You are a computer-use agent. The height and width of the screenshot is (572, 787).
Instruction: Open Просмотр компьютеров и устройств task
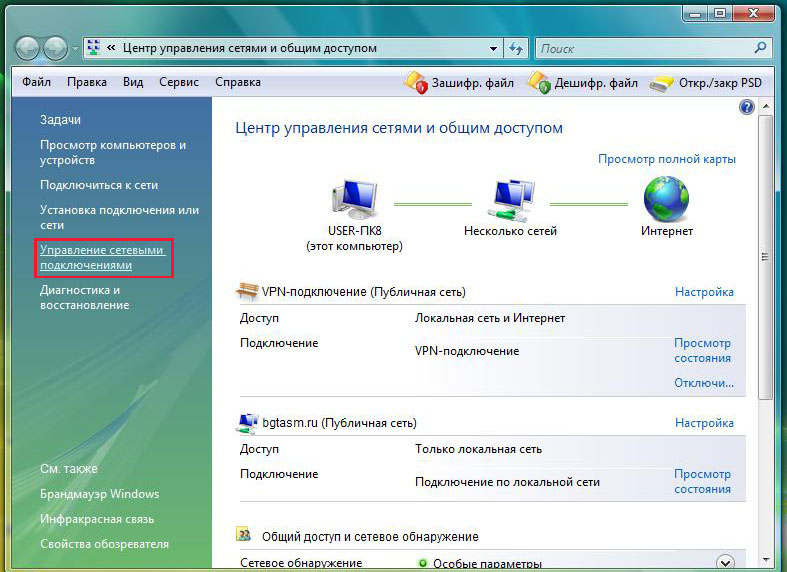[x=113, y=153]
